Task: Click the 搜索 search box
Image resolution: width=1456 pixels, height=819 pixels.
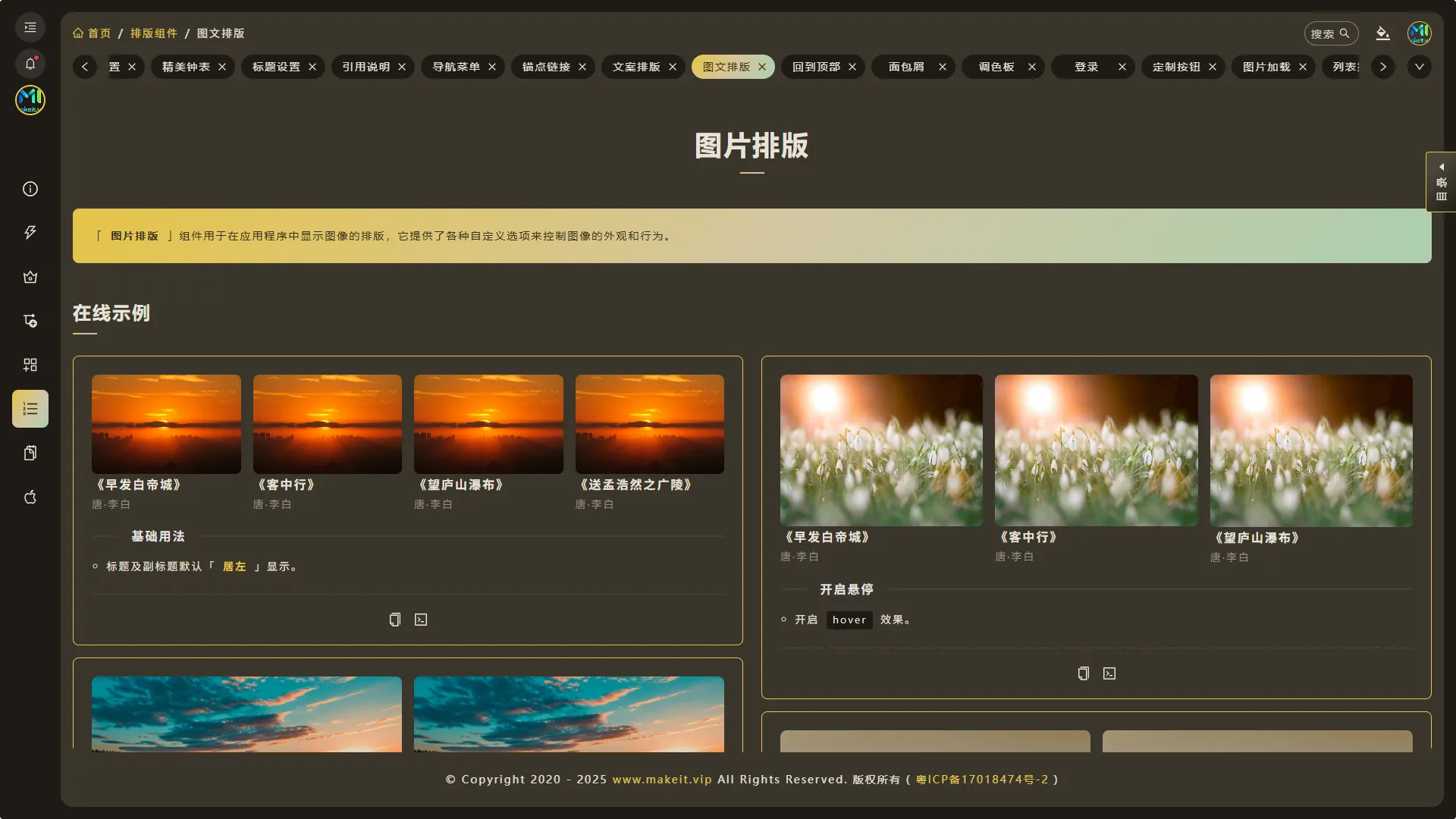Action: click(1331, 33)
